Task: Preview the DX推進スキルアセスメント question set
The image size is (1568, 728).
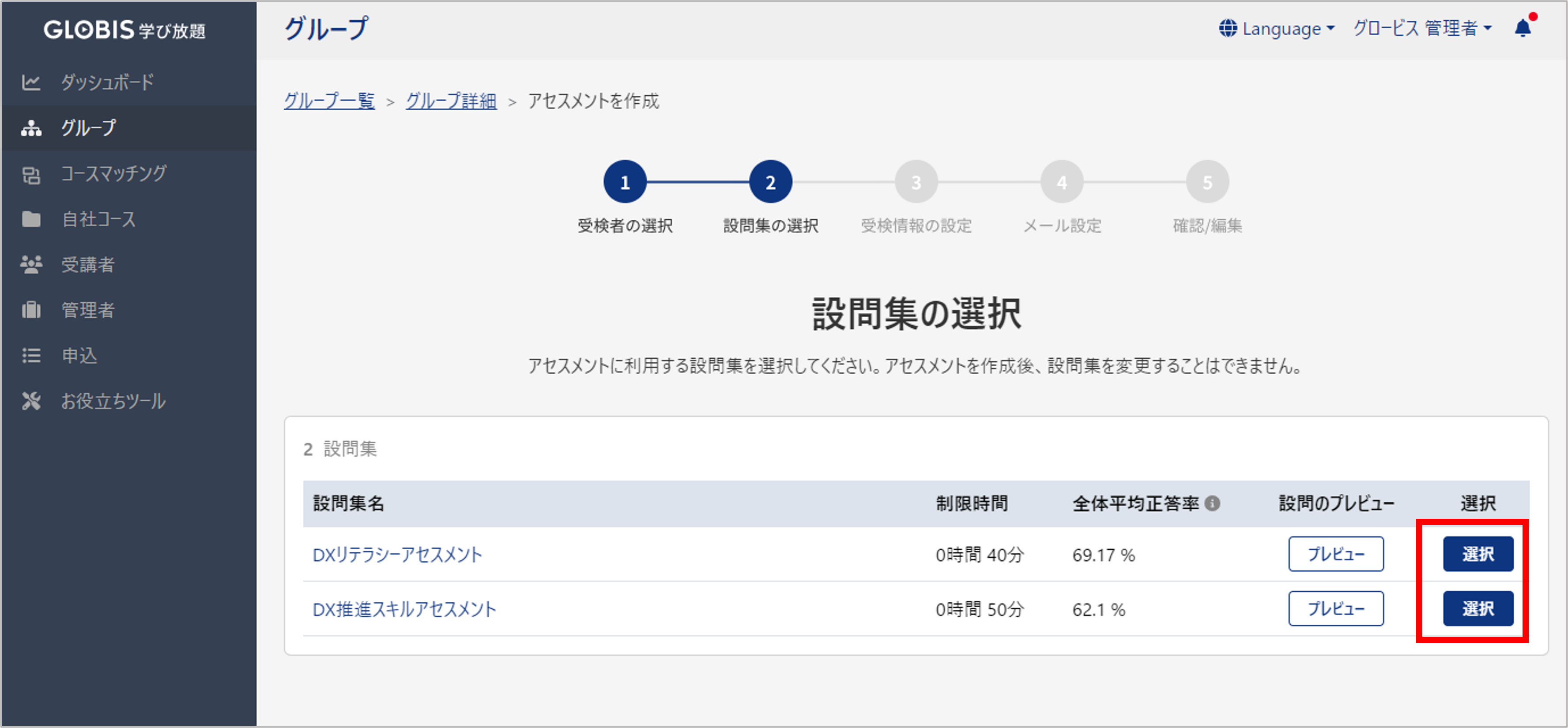Action: 1336,609
